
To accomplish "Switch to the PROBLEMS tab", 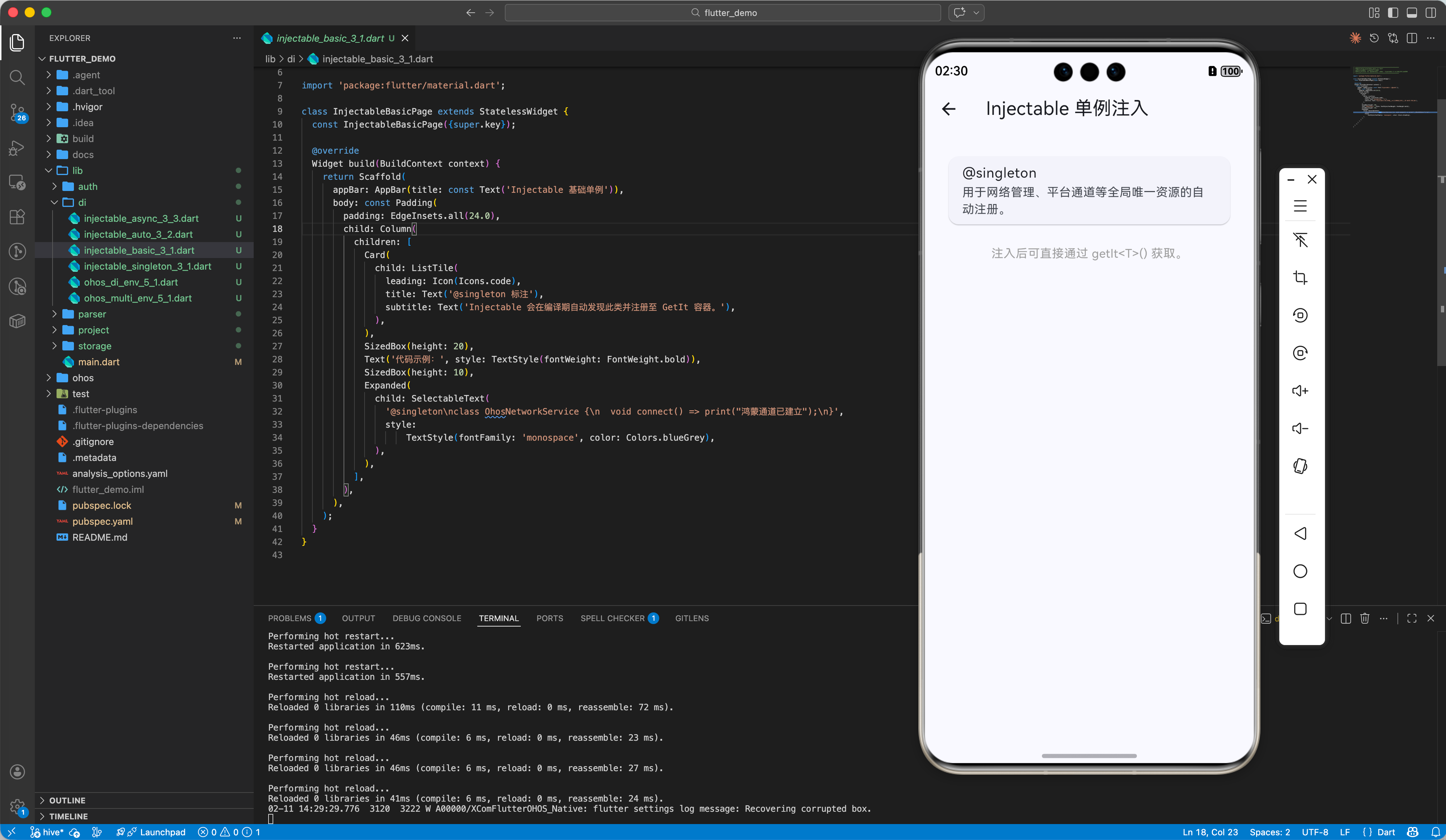I will 289,618.
